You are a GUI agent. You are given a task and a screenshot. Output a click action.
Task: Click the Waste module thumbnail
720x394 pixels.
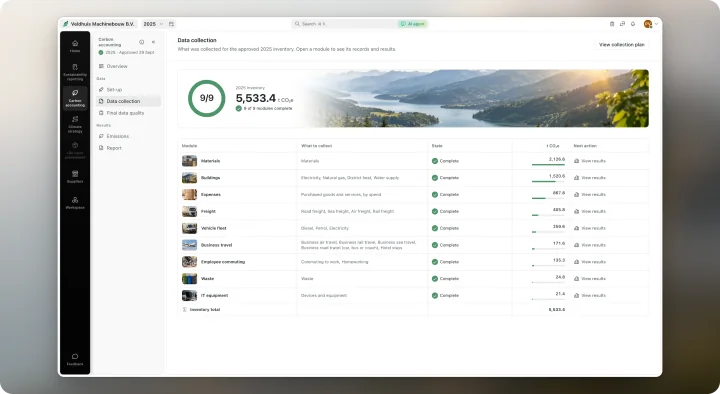tap(189, 279)
